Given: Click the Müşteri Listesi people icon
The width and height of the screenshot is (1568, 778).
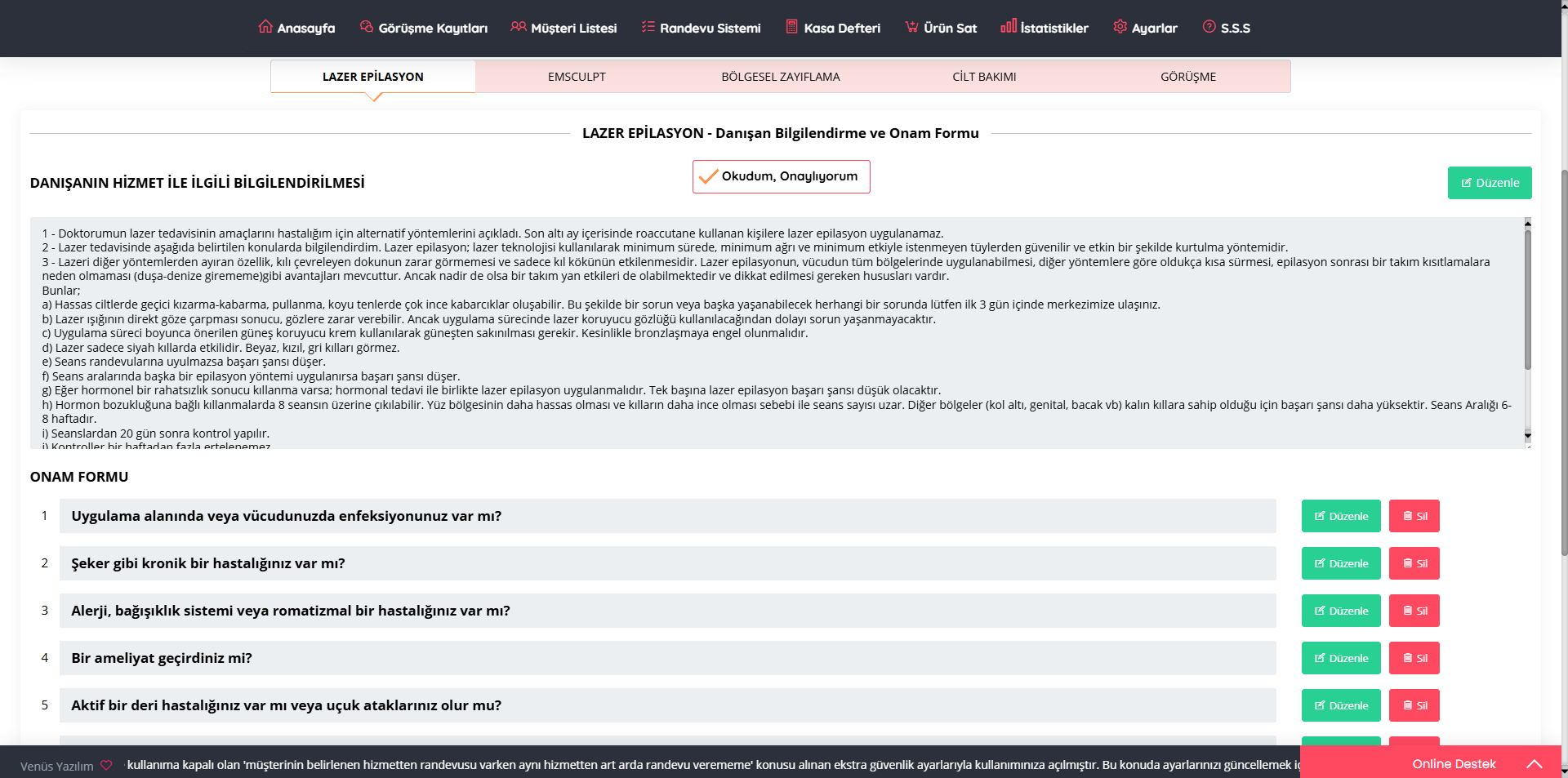Looking at the screenshot, I should [519, 26].
